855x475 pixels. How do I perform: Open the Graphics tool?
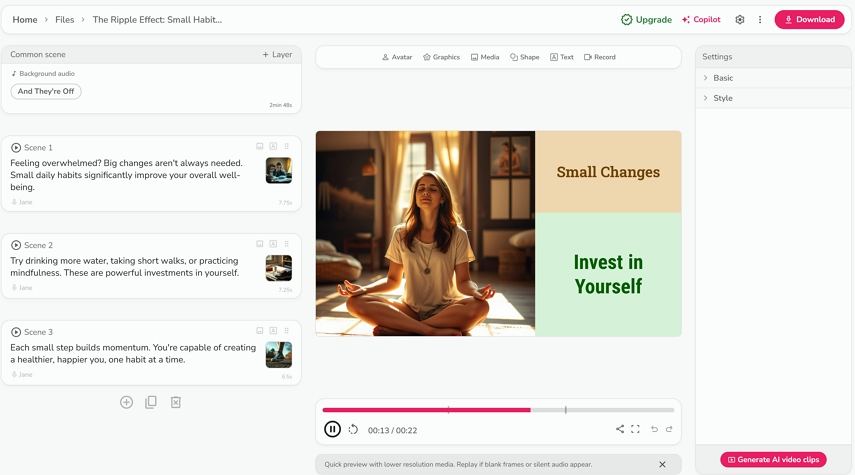441,57
